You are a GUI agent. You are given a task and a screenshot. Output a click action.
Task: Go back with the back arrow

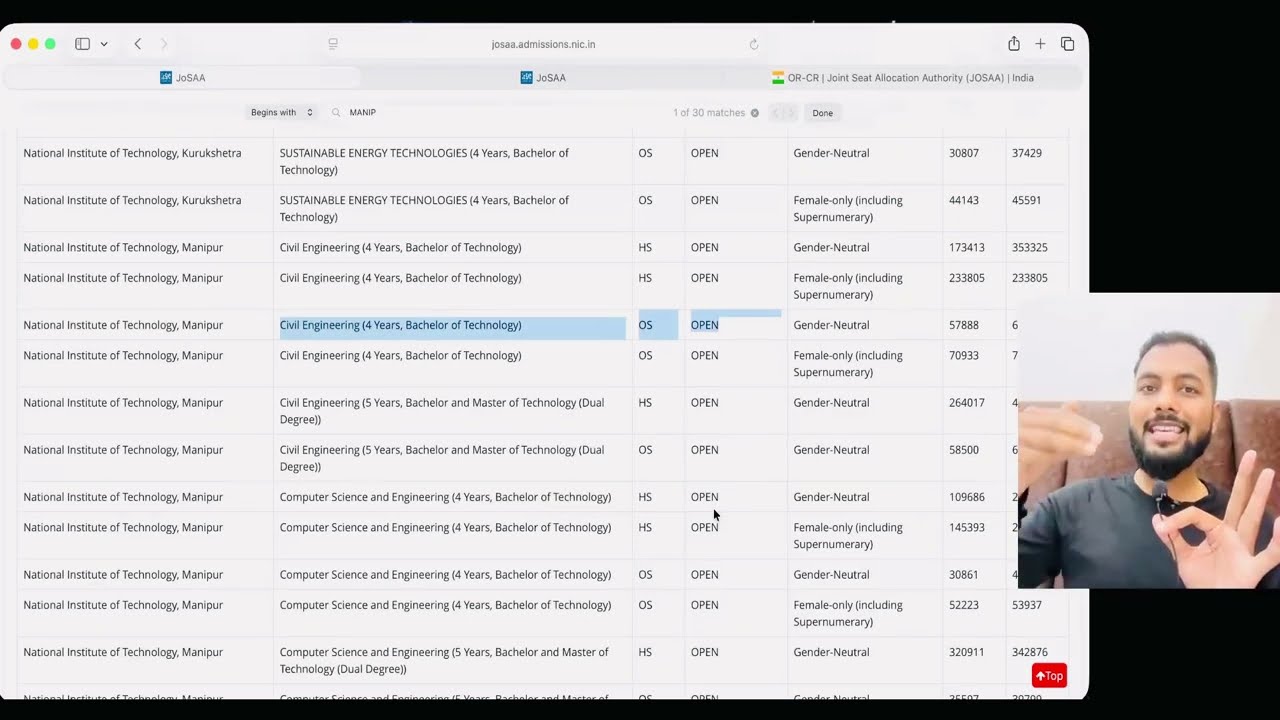tap(138, 44)
